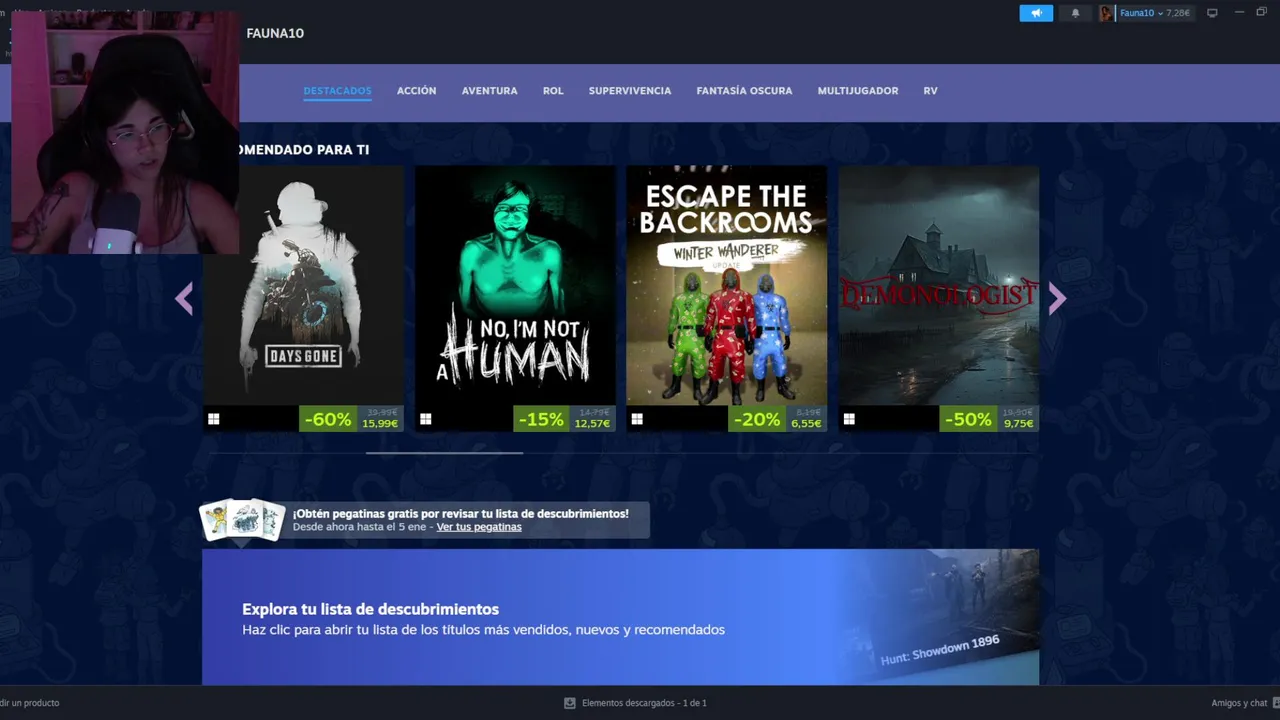The width and height of the screenshot is (1280, 720).
Task: Click the free stickers promo text
Action: point(460,513)
